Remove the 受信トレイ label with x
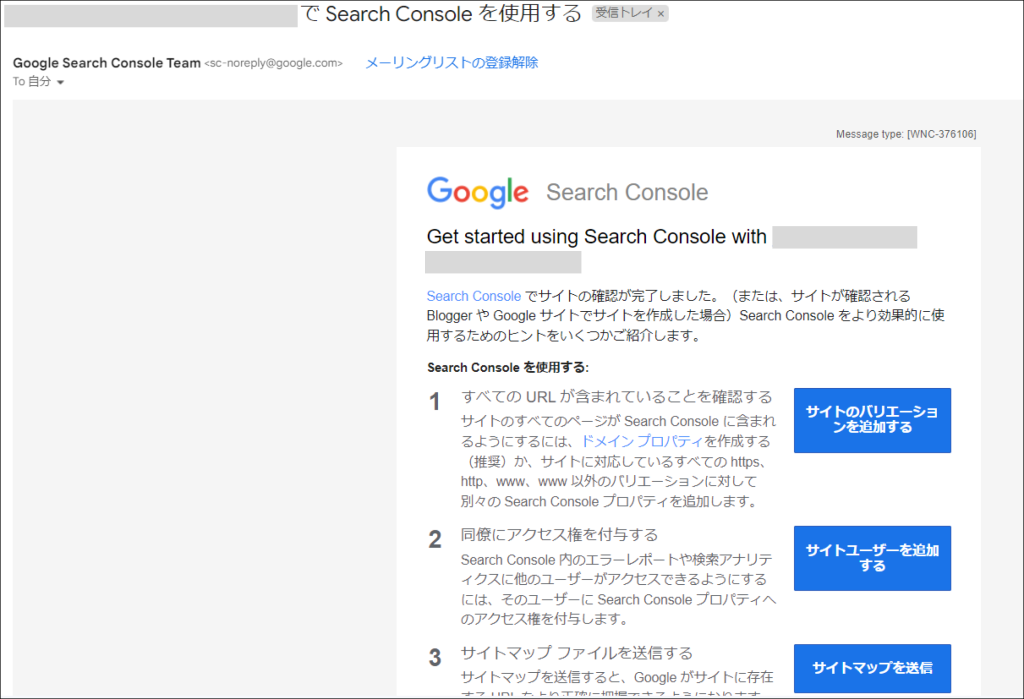 point(660,14)
